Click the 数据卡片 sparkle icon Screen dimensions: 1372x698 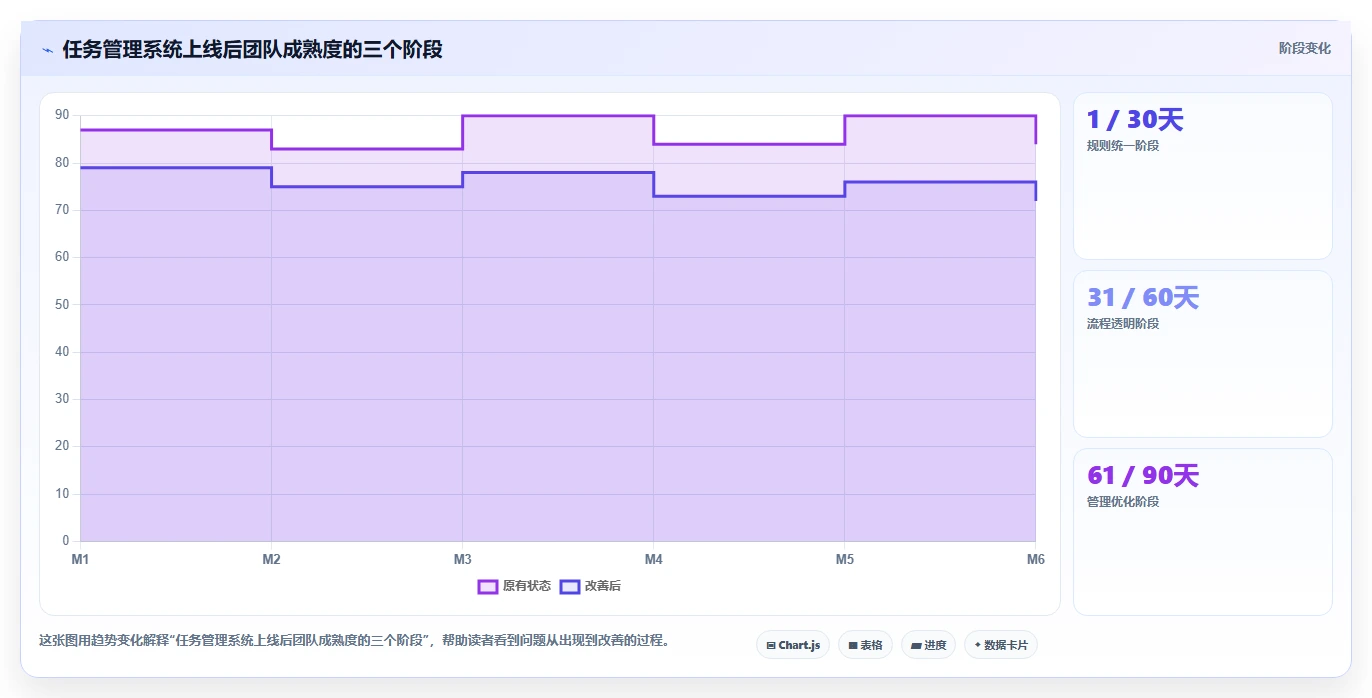977,645
